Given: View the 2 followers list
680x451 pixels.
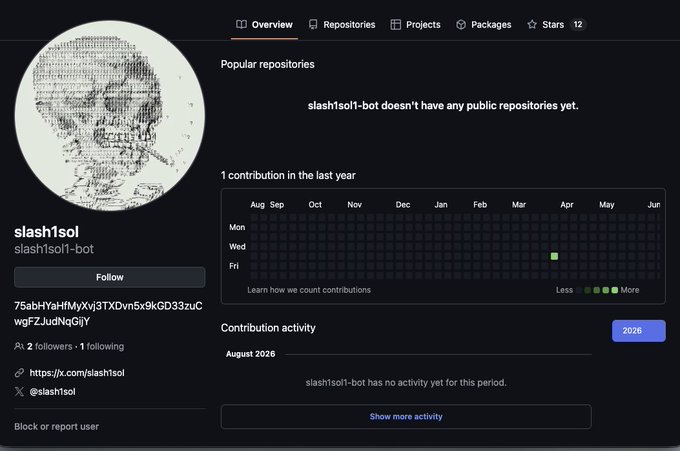Looking at the screenshot, I should point(49,346).
